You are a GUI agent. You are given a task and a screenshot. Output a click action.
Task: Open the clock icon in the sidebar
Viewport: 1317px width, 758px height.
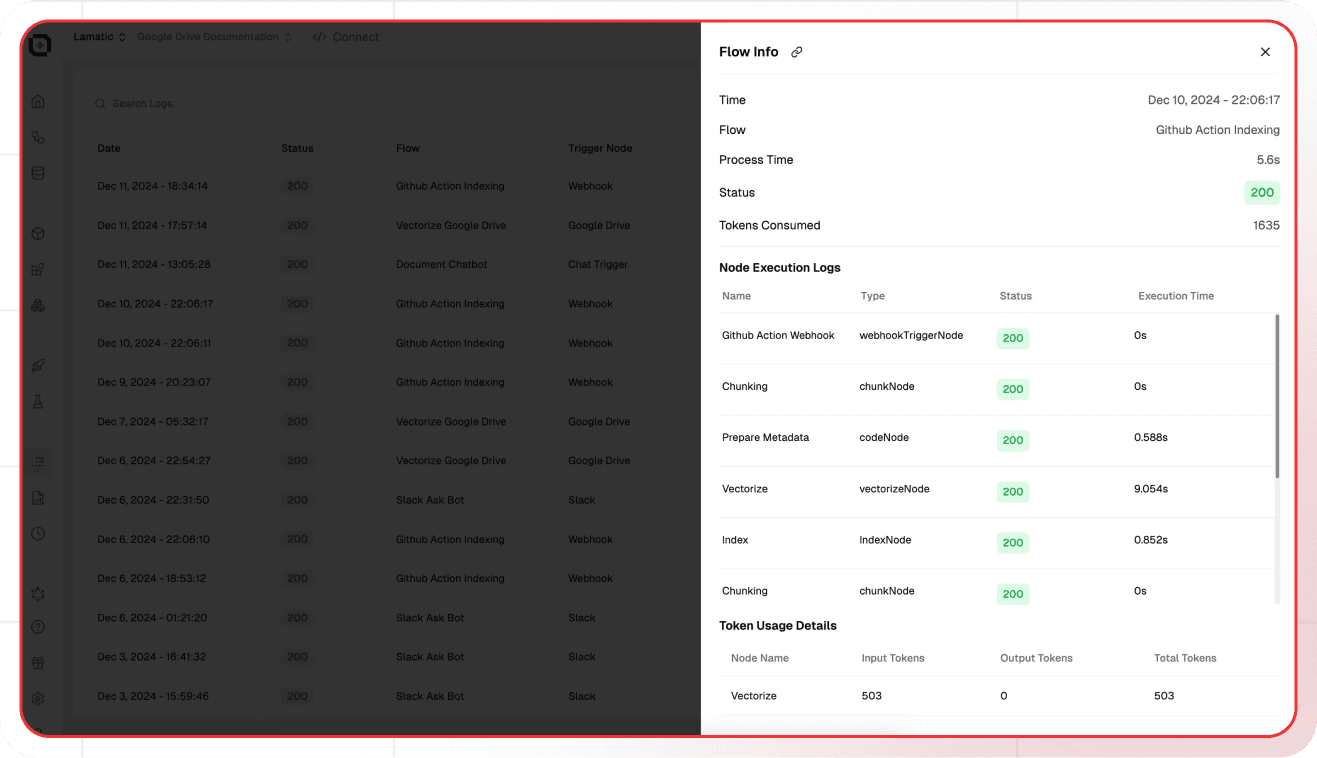click(x=38, y=534)
